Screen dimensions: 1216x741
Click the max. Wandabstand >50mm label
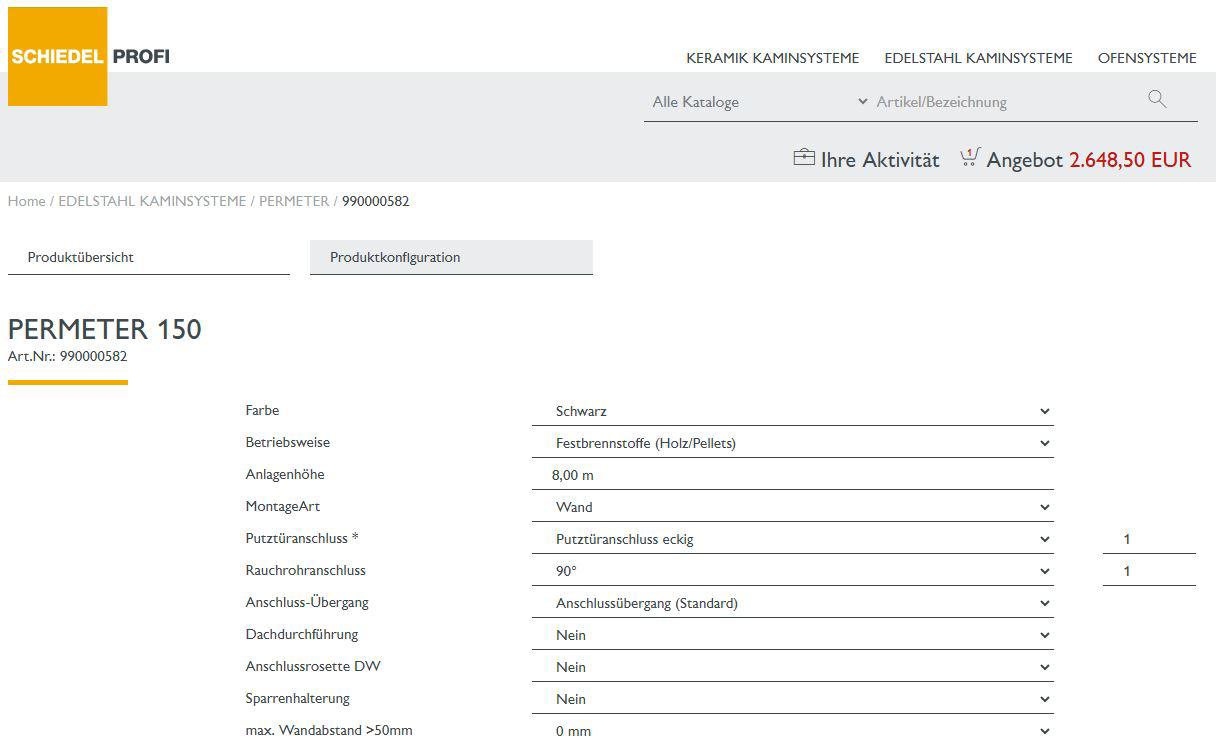pos(329,730)
